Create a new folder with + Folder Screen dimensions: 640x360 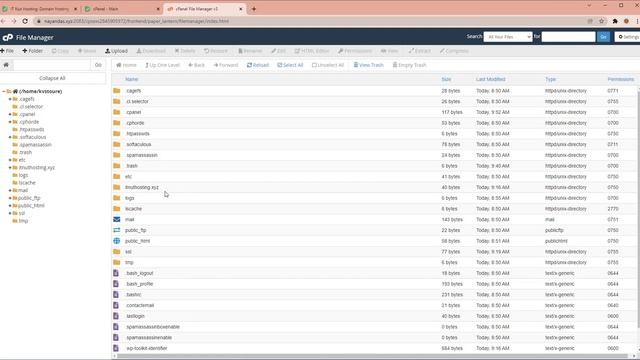coord(33,51)
